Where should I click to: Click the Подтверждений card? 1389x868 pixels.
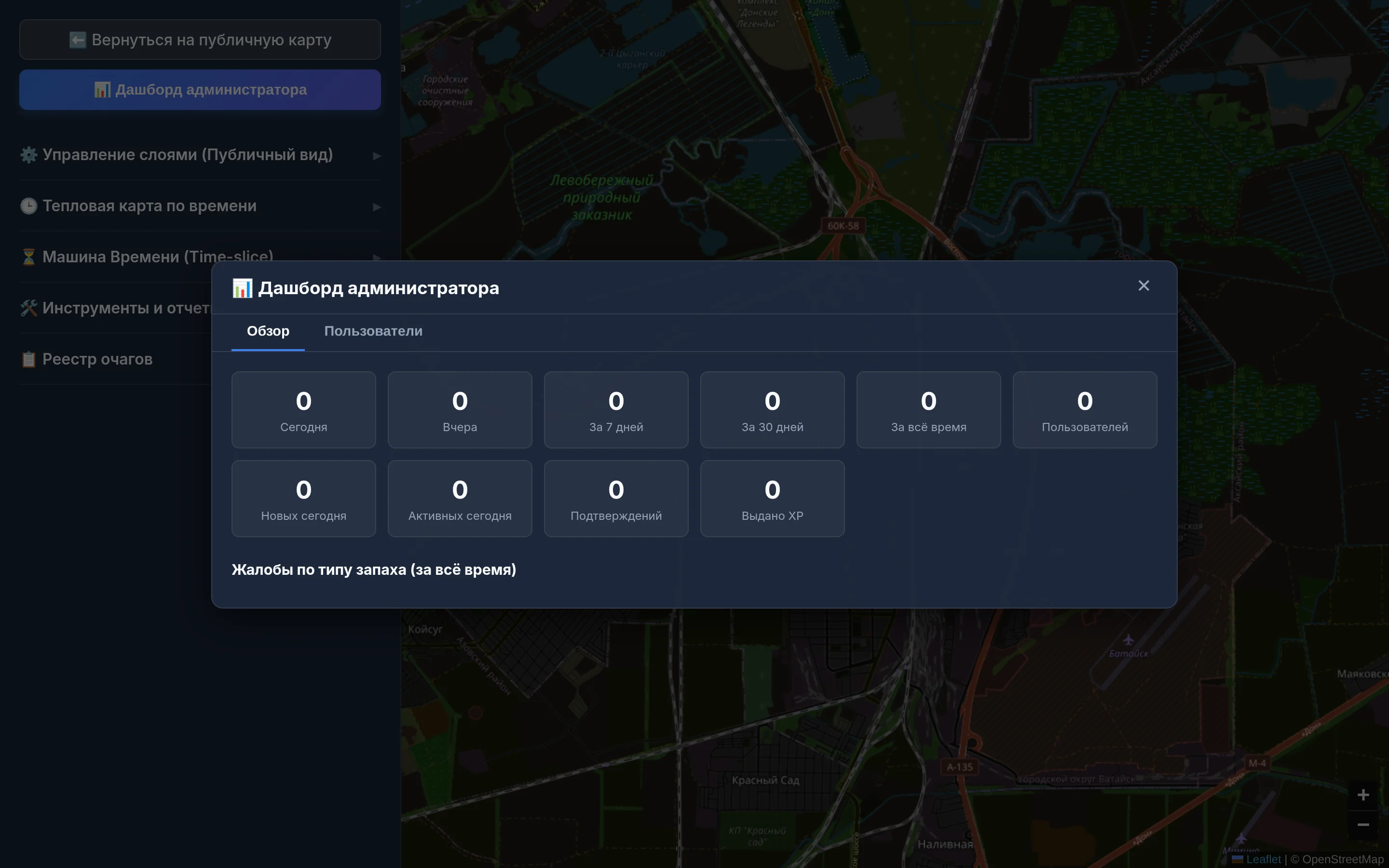point(616,499)
